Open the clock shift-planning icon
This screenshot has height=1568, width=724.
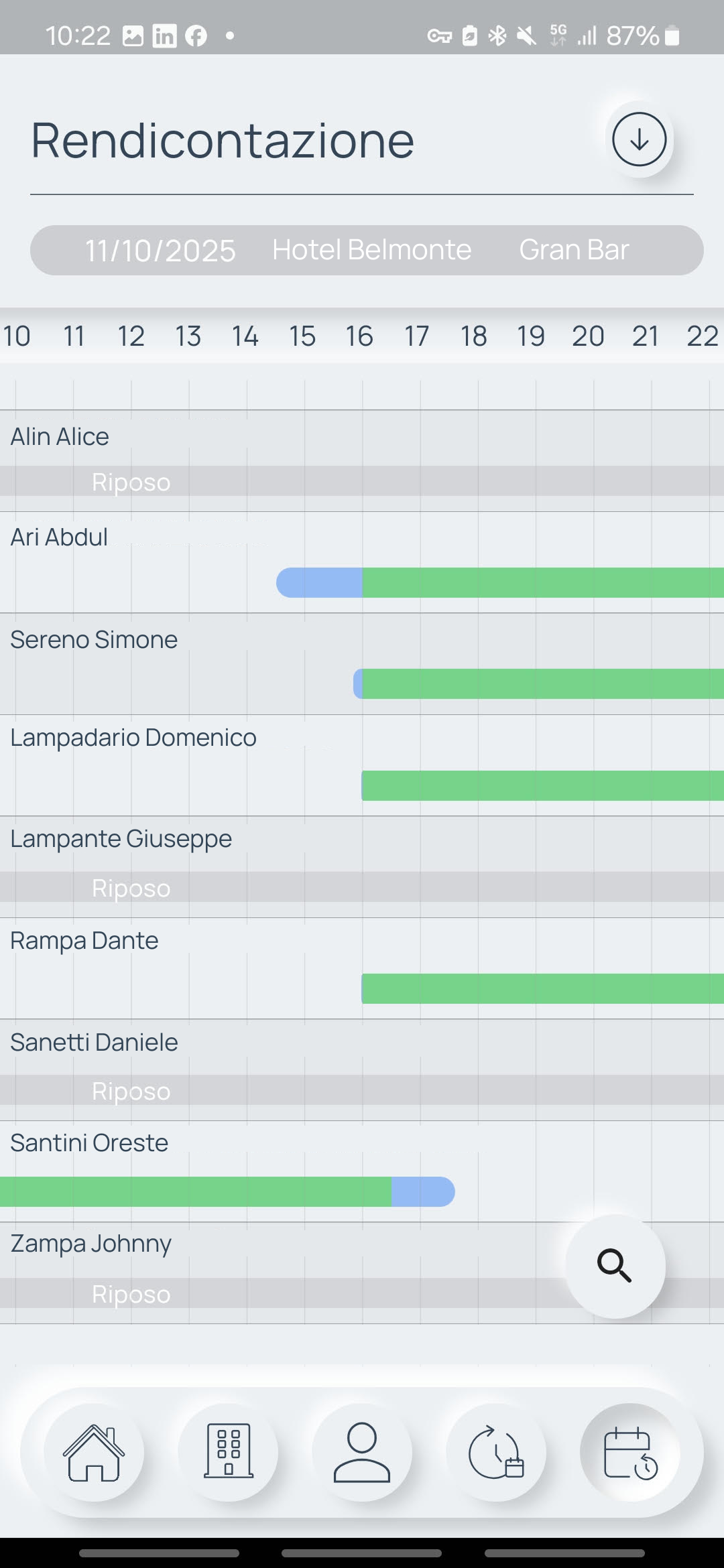point(496,1452)
